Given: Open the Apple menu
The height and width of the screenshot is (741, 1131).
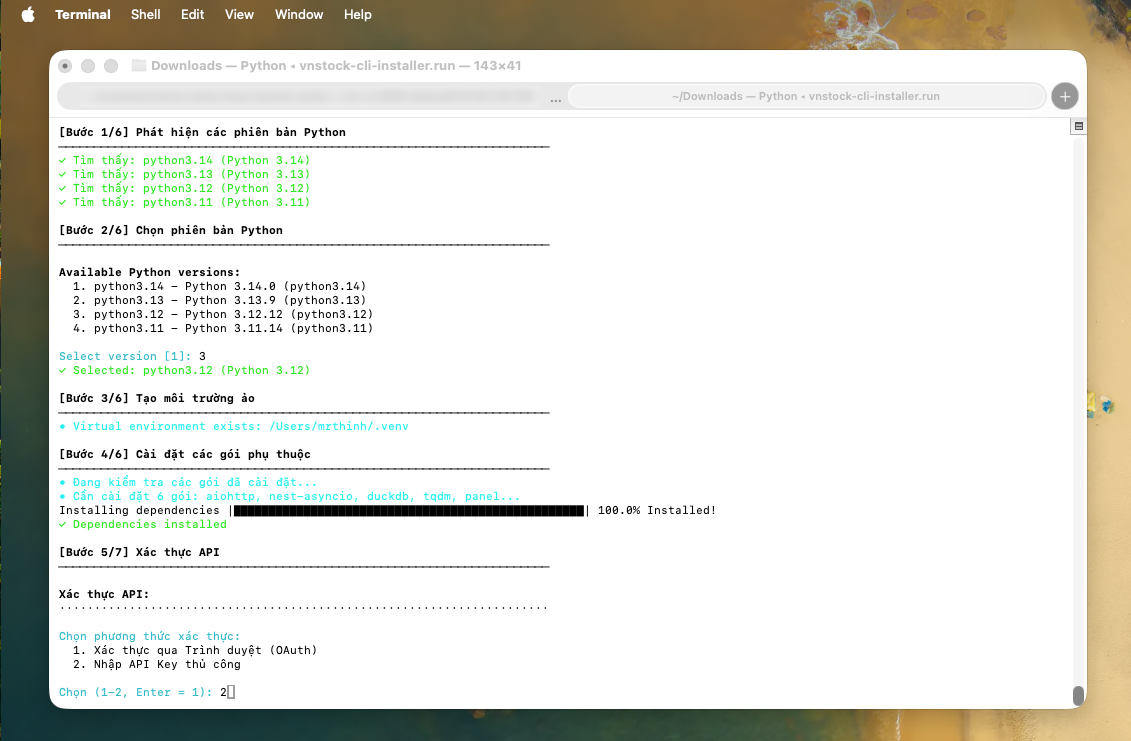Looking at the screenshot, I should coord(27,15).
